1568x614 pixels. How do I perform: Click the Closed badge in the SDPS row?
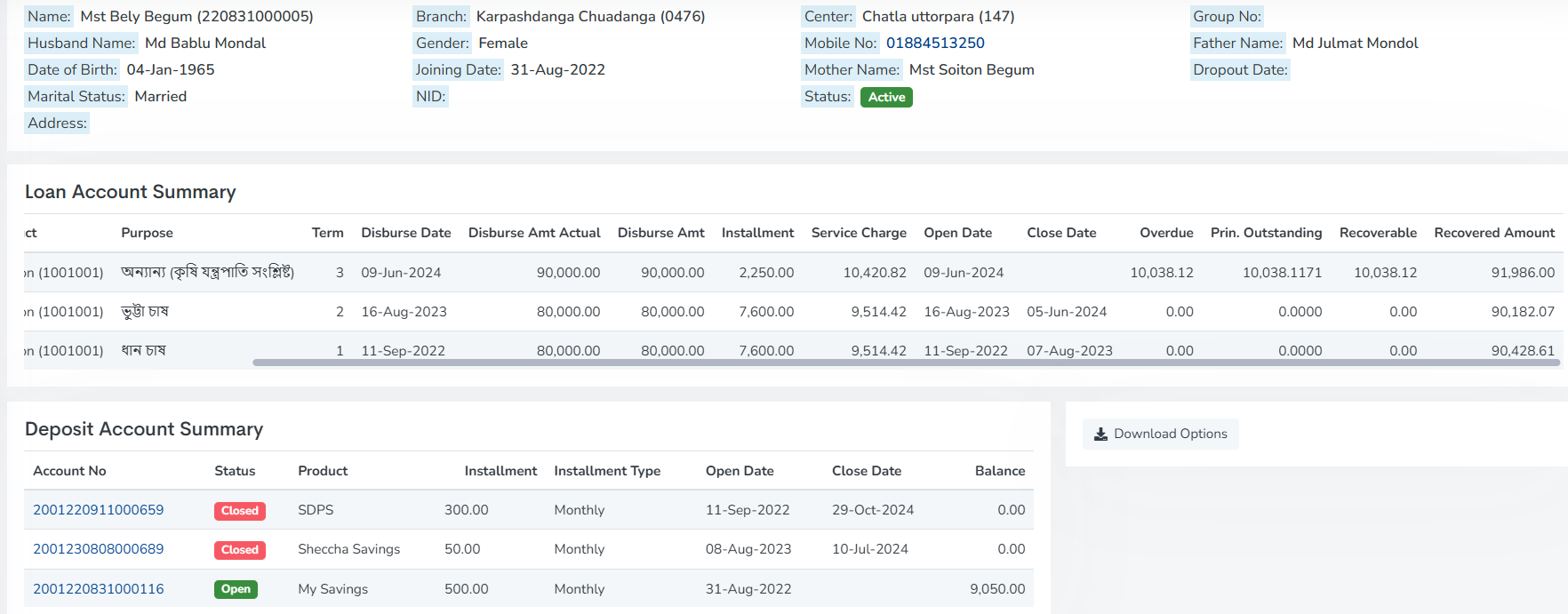[x=240, y=511]
